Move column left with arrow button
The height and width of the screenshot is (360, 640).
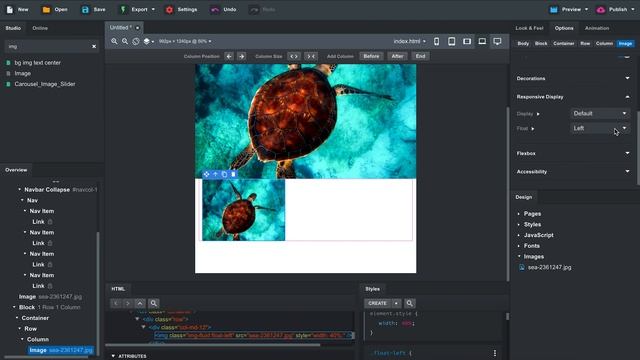(x=229, y=56)
